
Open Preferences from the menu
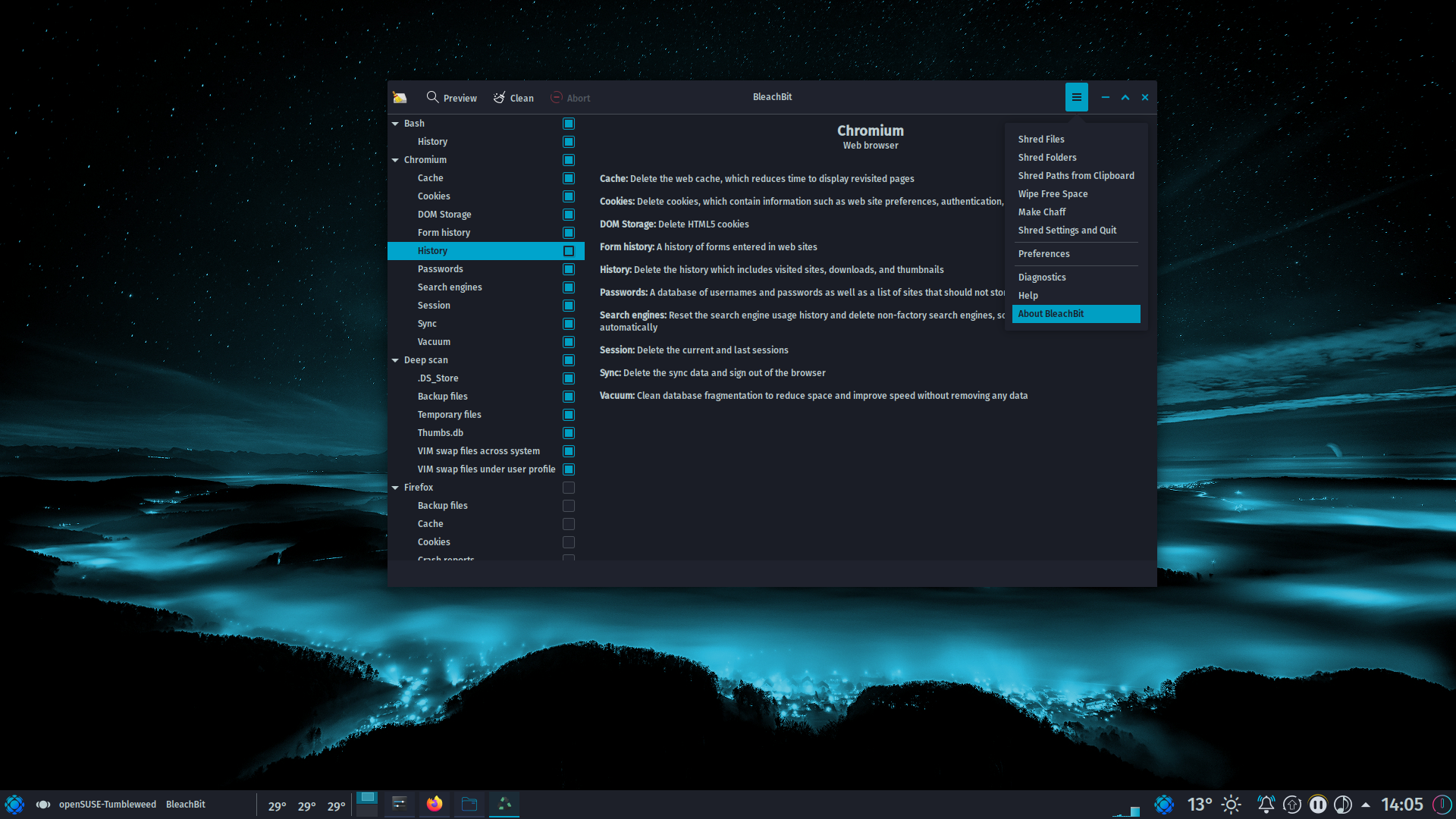tap(1076, 254)
